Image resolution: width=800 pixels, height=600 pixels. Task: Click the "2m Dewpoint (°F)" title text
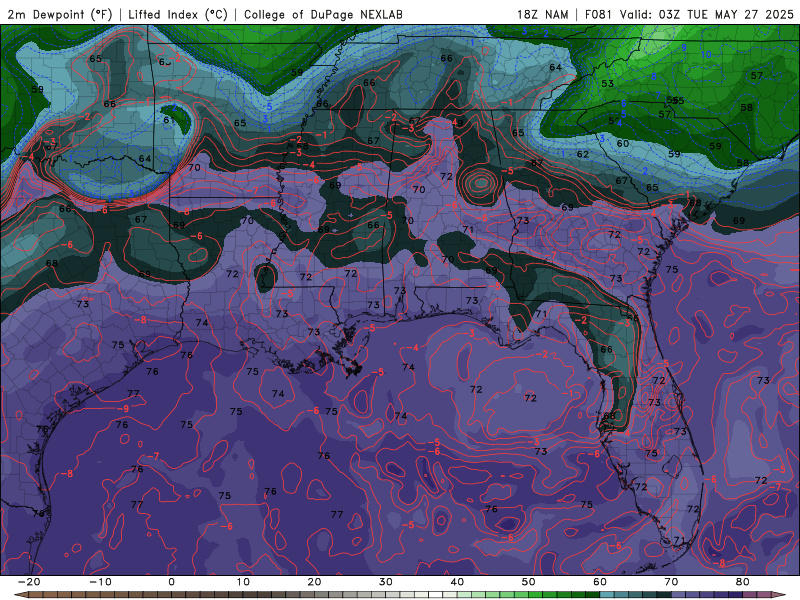60,14
